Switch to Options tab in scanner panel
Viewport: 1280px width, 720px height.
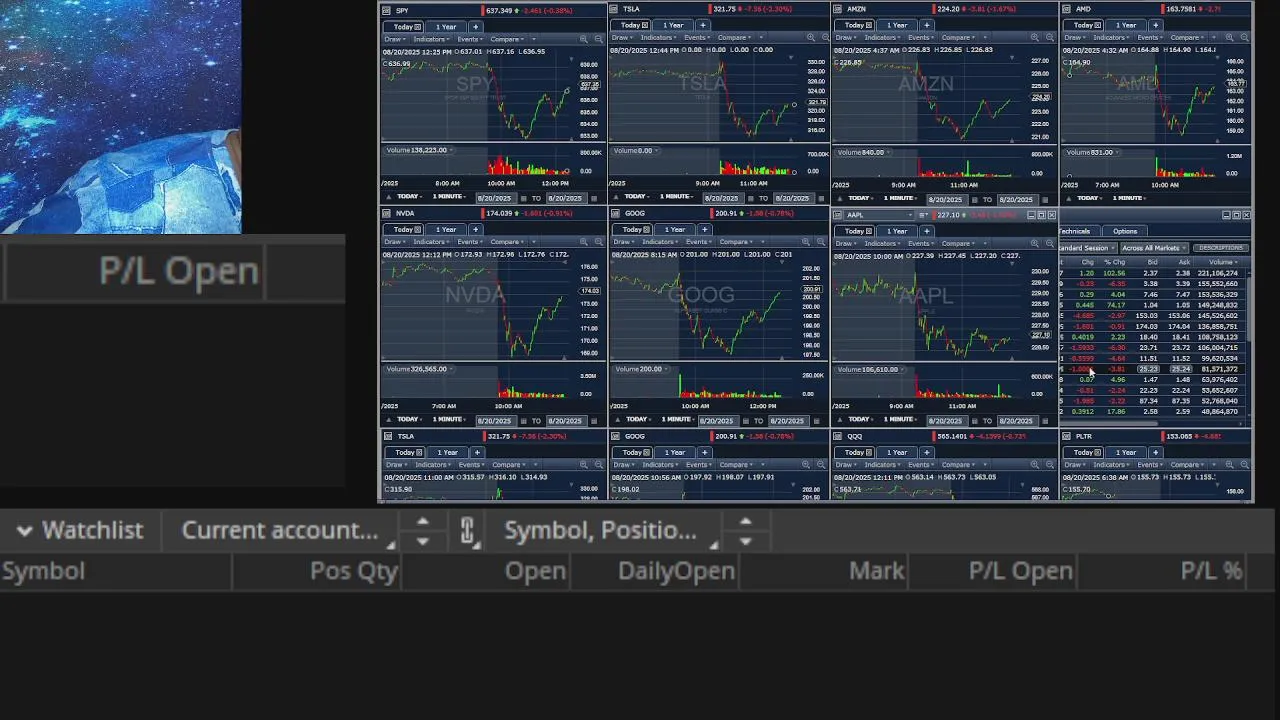1125,231
